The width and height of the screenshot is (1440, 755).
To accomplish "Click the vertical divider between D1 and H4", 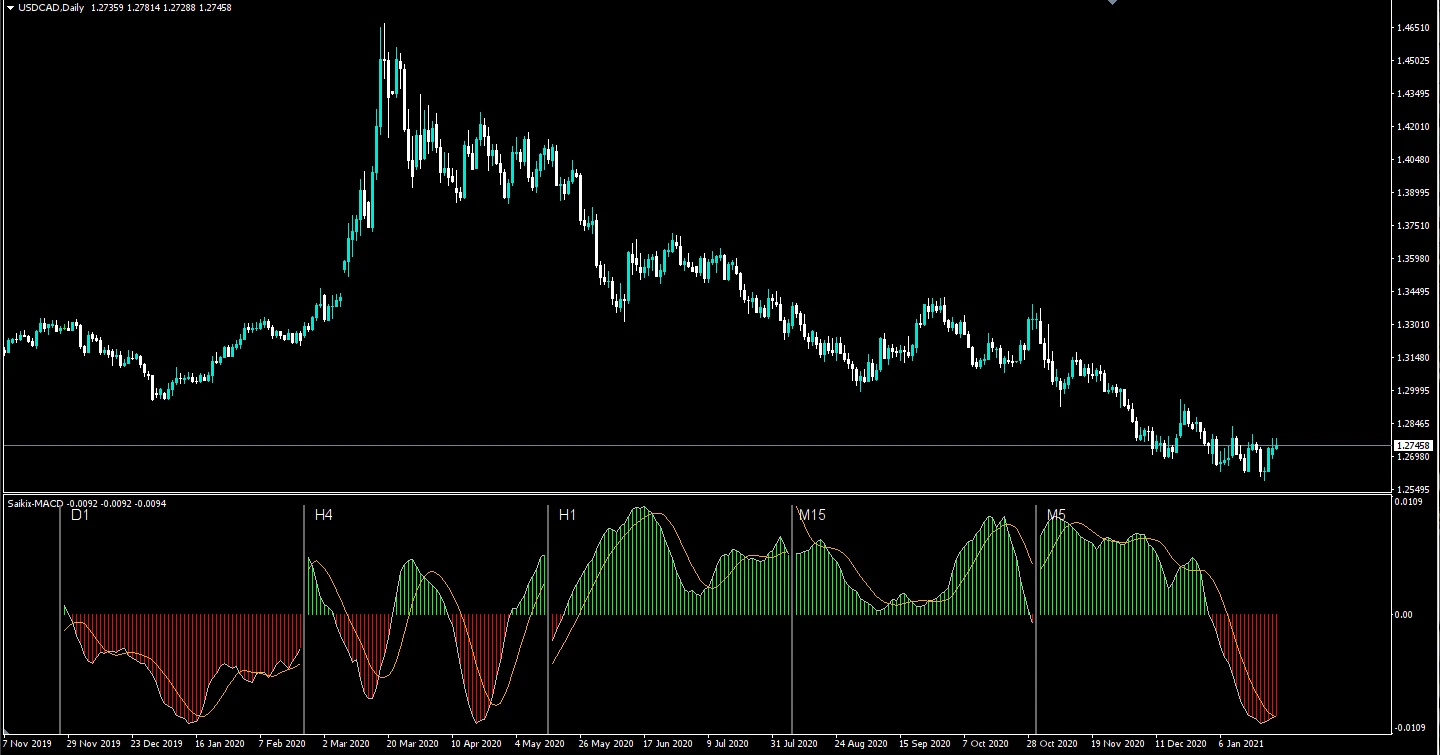I will 304,620.
